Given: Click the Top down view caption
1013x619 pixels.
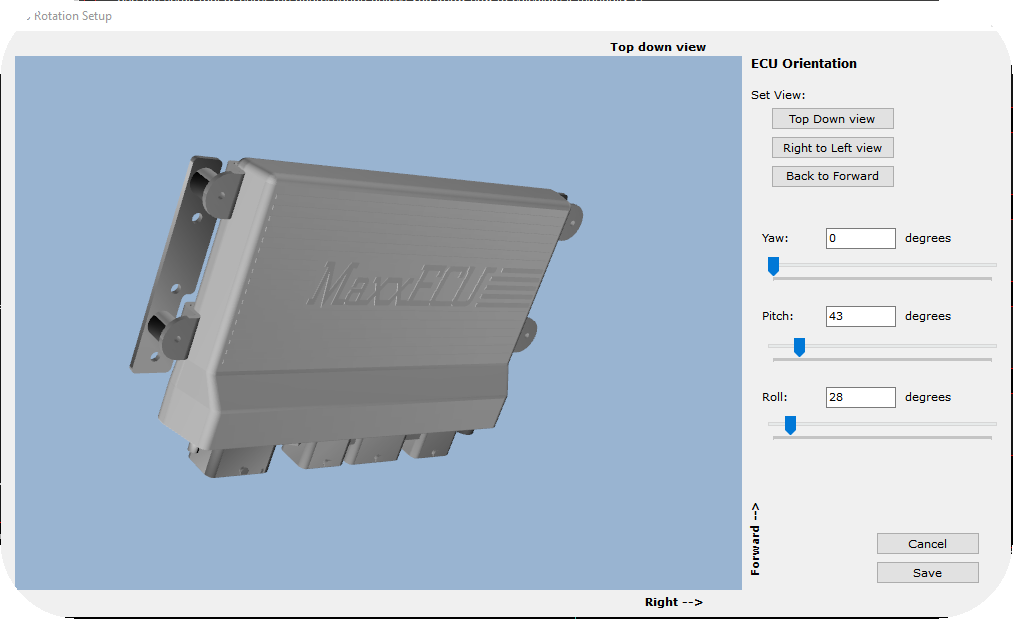Looking at the screenshot, I should click(x=658, y=47).
